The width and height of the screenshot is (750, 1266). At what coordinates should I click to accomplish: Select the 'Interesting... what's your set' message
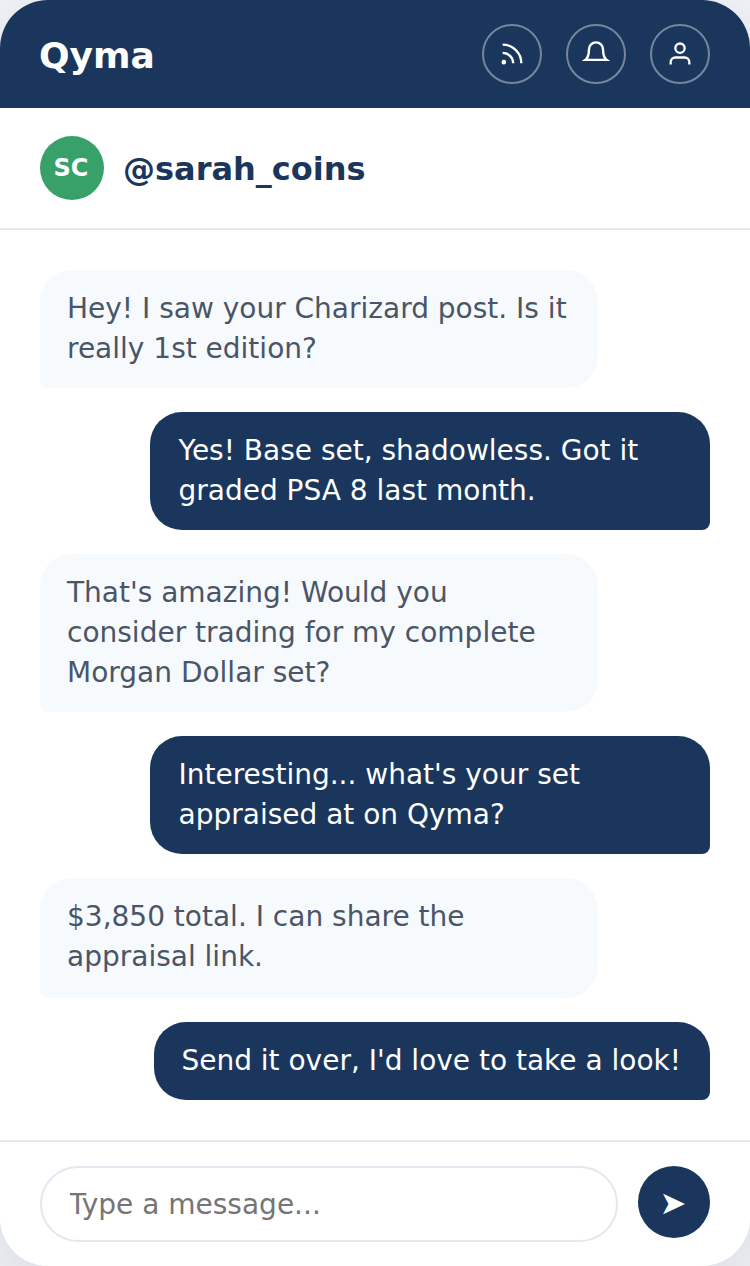click(x=429, y=794)
